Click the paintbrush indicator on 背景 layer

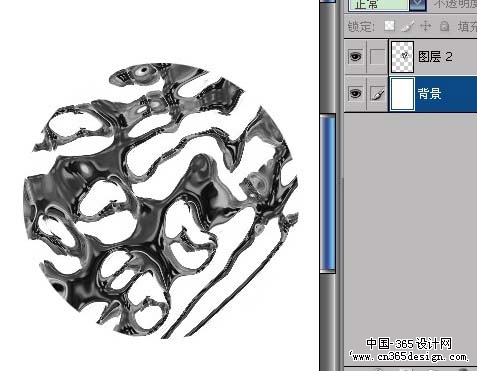(377, 94)
